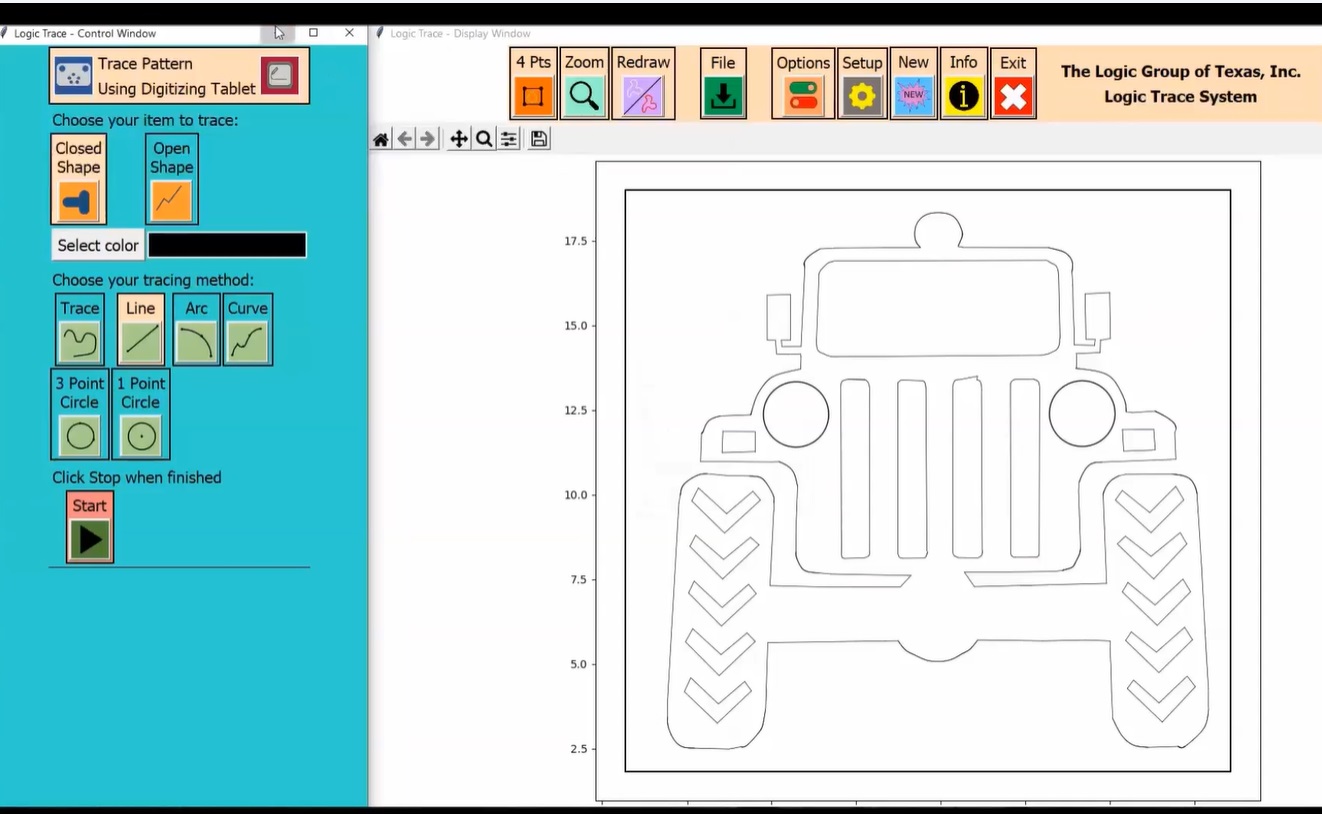1322x814 pixels.
Task: Activate the pan tool in the display toolbar
Action: pyautogui.click(x=459, y=139)
